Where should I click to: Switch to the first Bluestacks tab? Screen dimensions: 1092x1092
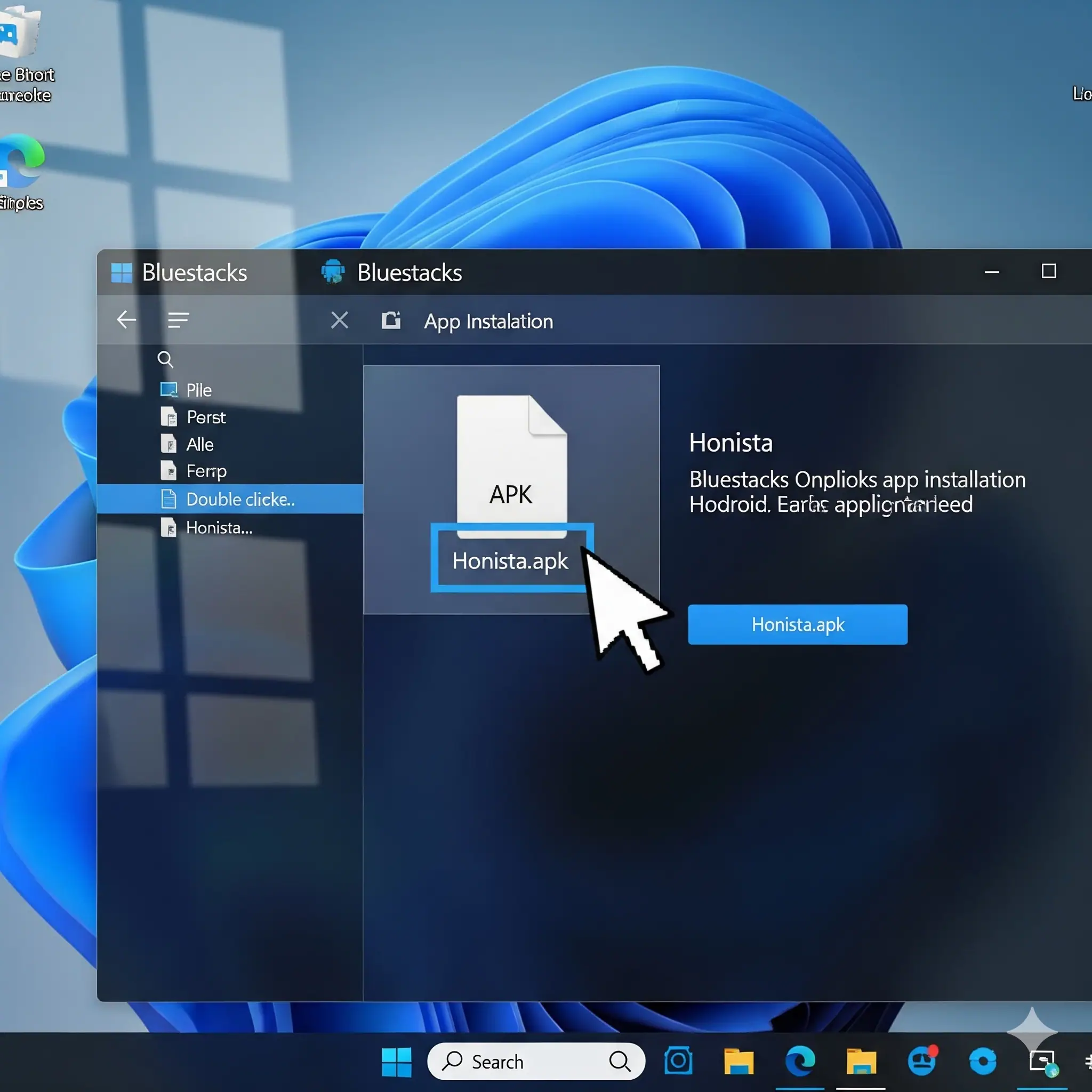(x=179, y=272)
